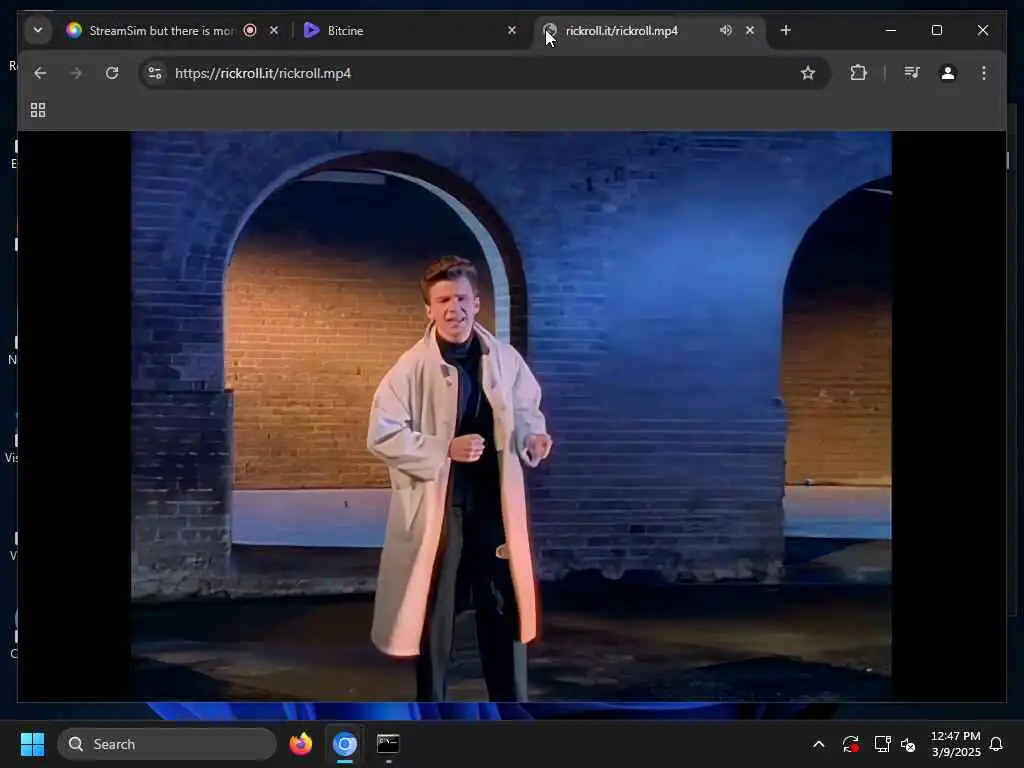Open the Extensions puzzle menu
Viewport: 1024px width, 768px height.
coord(859,73)
